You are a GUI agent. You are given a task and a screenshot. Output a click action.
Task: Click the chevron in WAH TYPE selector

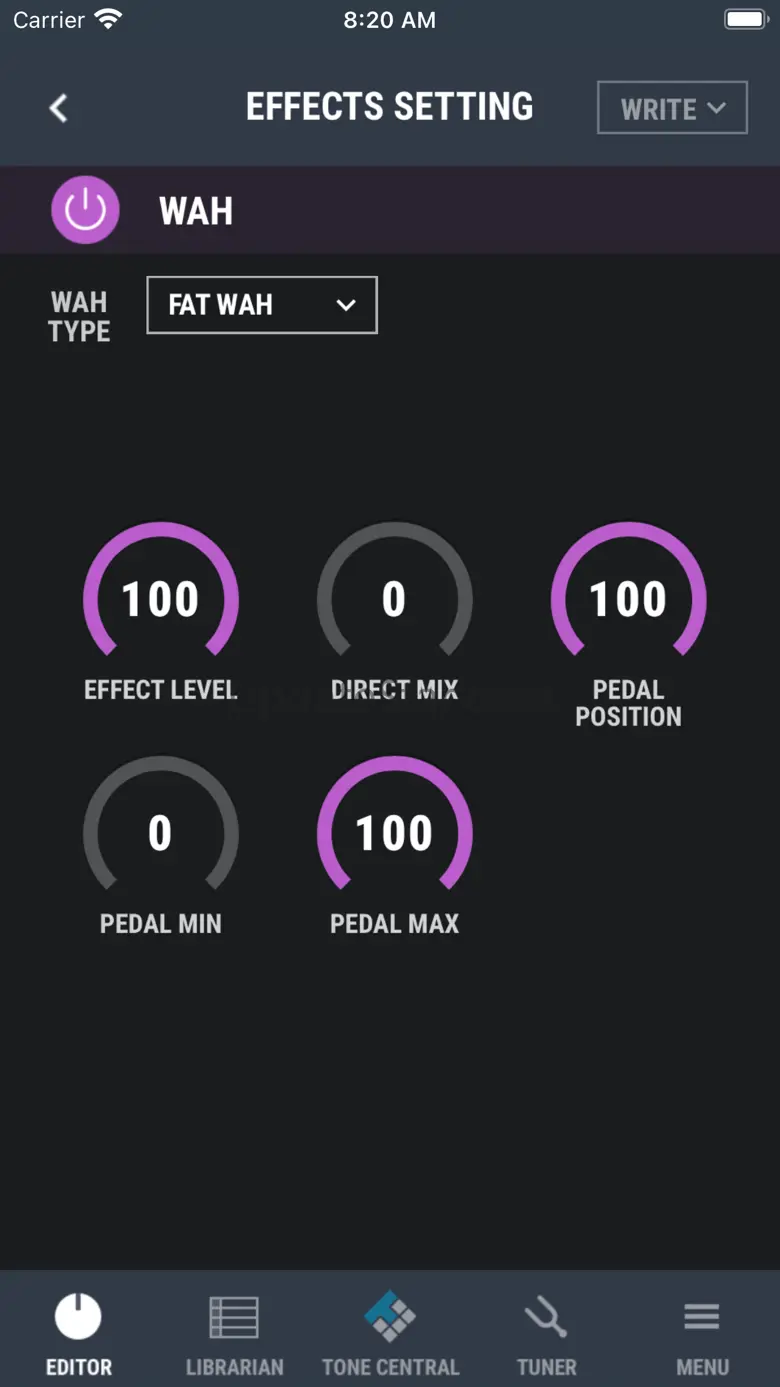pyautogui.click(x=346, y=305)
